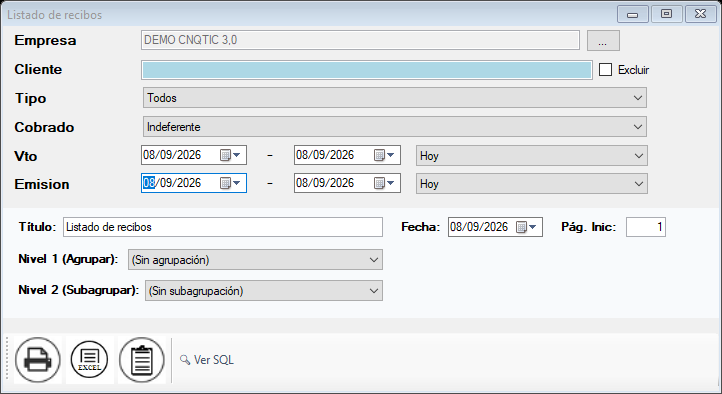The width and height of the screenshot is (722, 394).
Task: Open Ver SQL with the magnifier
Action: click(207, 360)
